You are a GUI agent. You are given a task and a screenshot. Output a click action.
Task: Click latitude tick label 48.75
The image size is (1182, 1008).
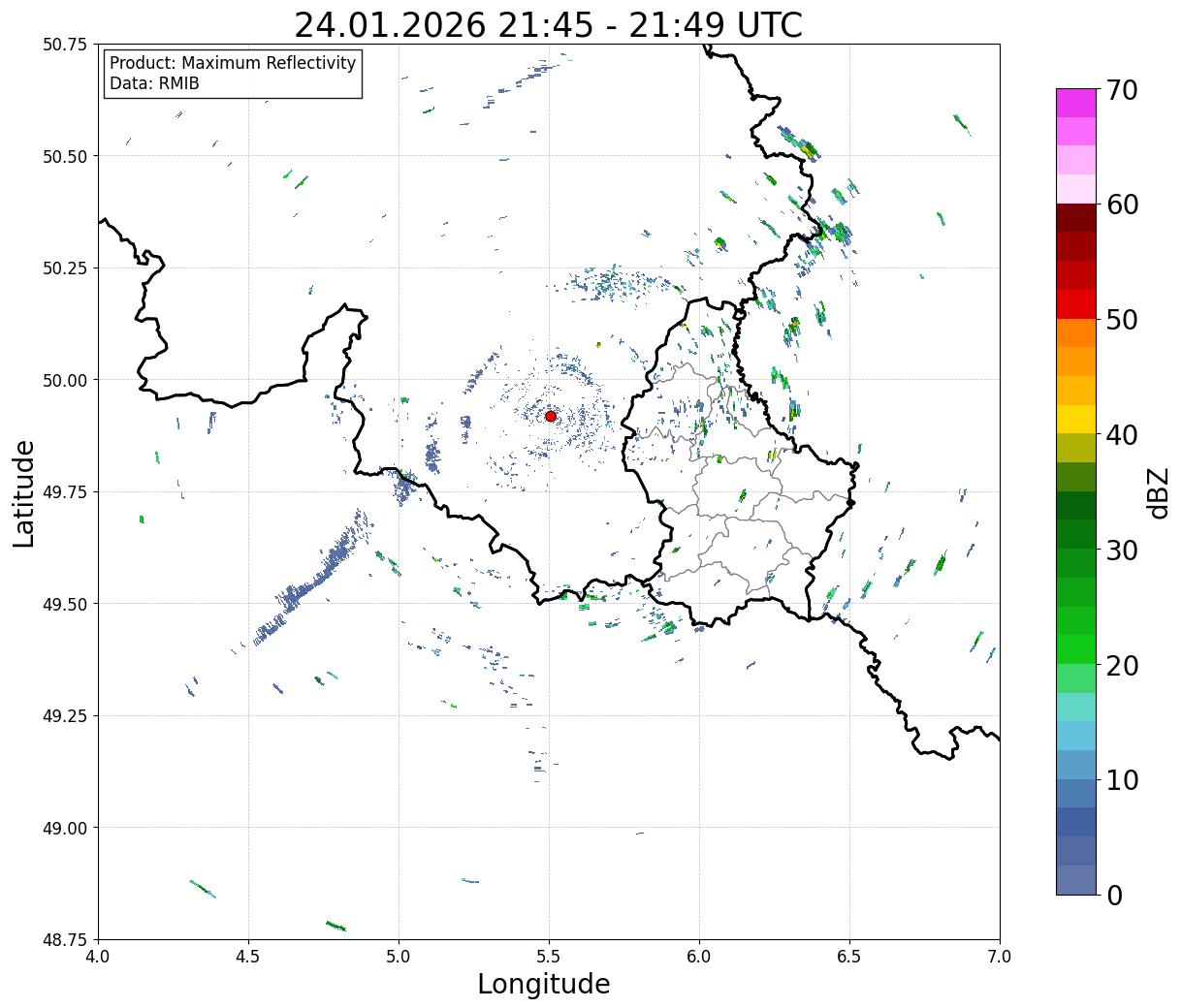point(65,940)
